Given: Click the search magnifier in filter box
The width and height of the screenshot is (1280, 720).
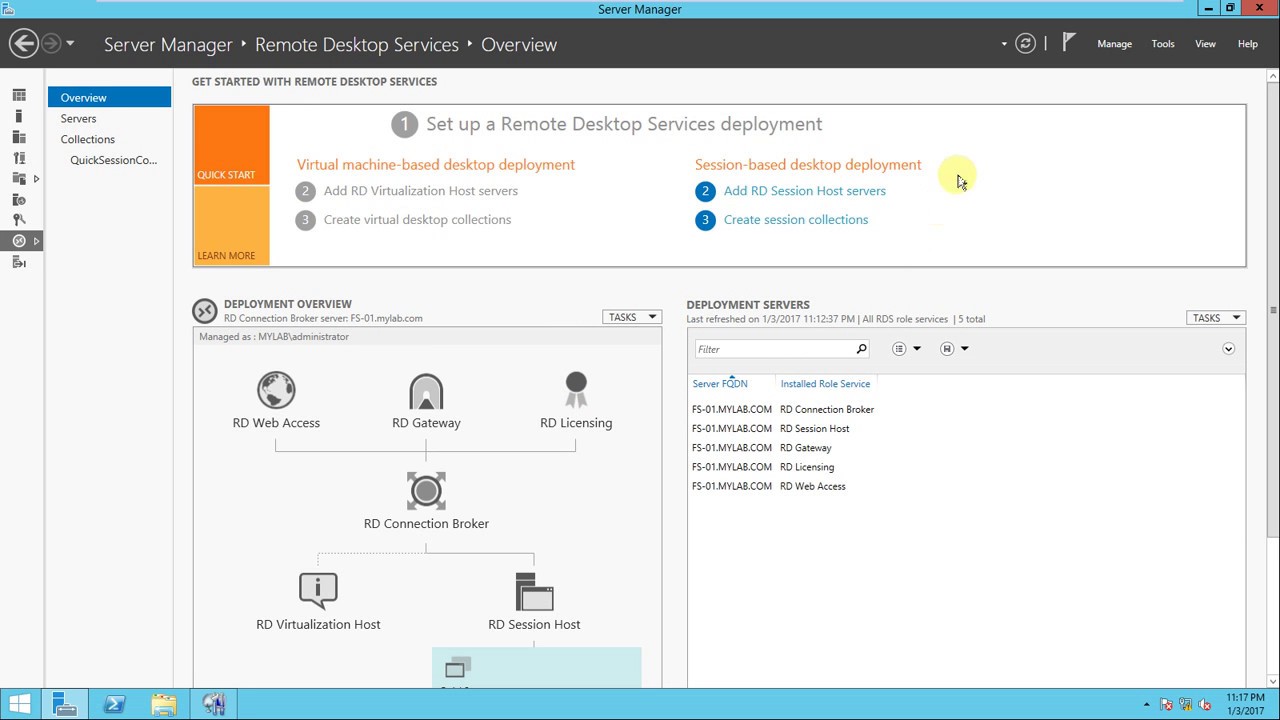Looking at the screenshot, I should coord(861,349).
